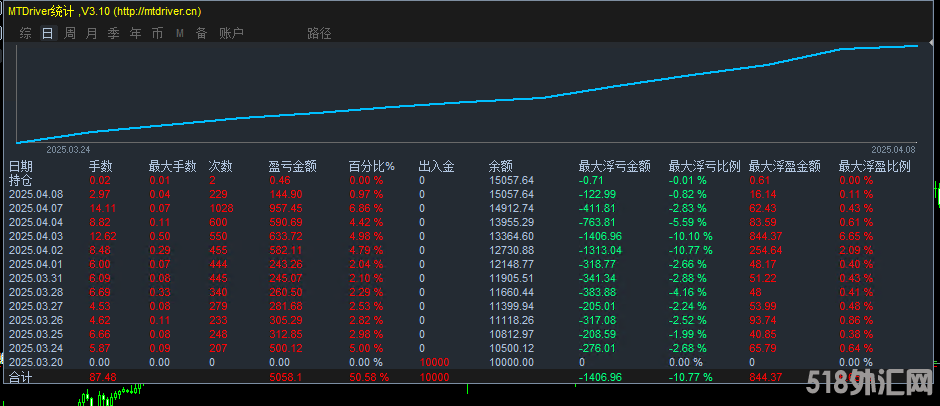The height and width of the screenshot is (406, 940).
Task: Click the 路径 path button
Action: coord(319,33)
